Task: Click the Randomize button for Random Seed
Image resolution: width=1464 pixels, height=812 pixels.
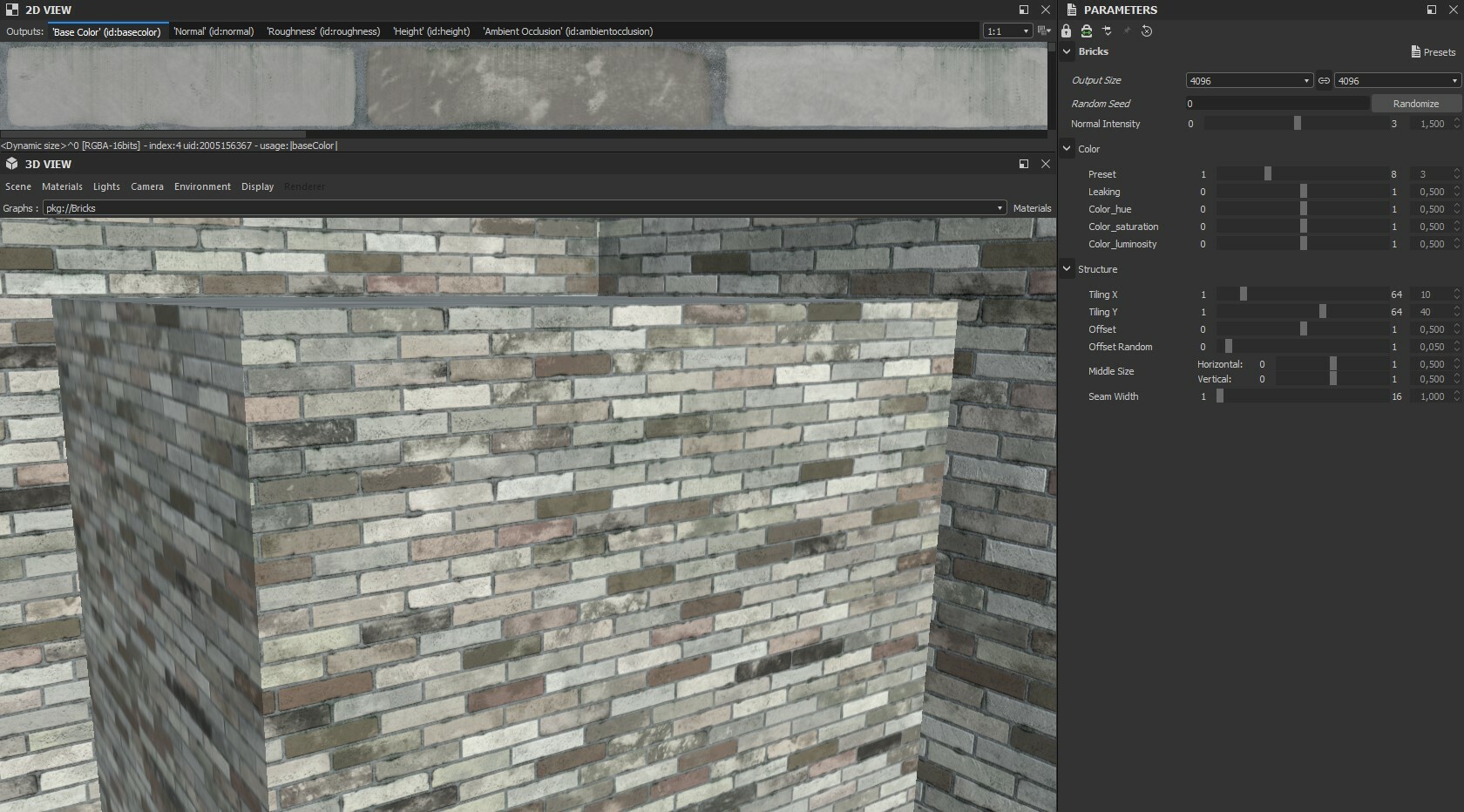Action: (1413, 104)
